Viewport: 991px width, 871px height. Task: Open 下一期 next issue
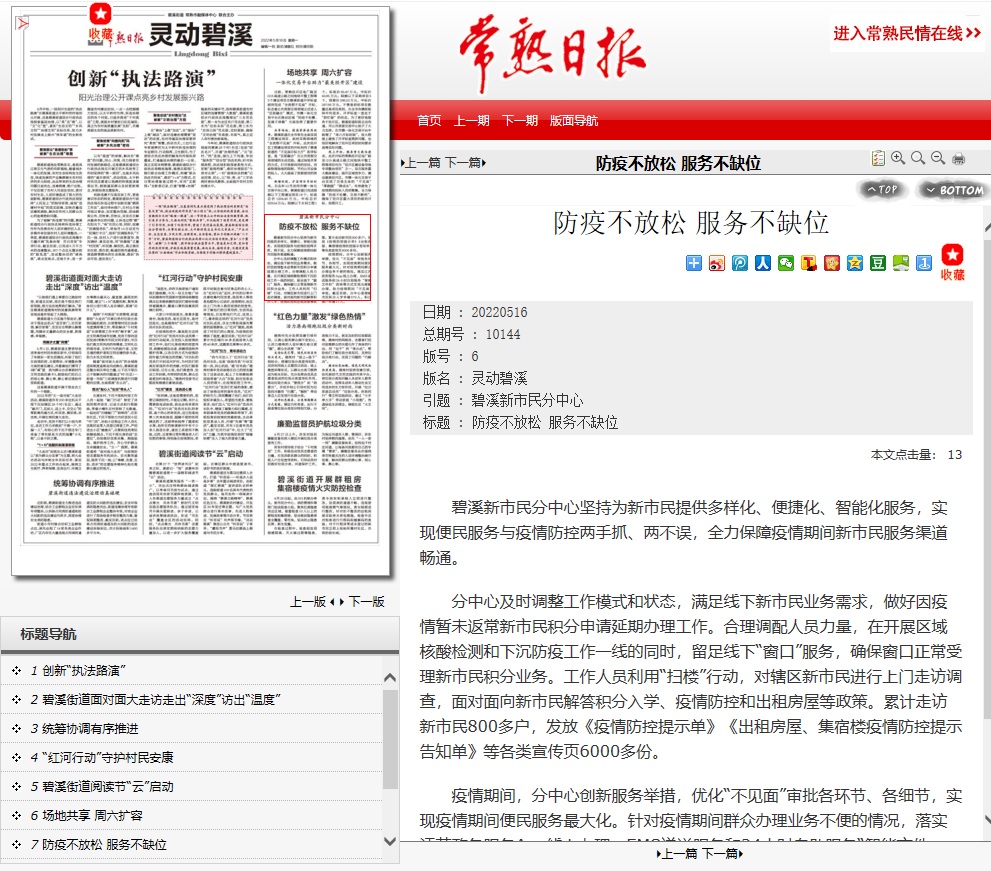click(520, 120)
